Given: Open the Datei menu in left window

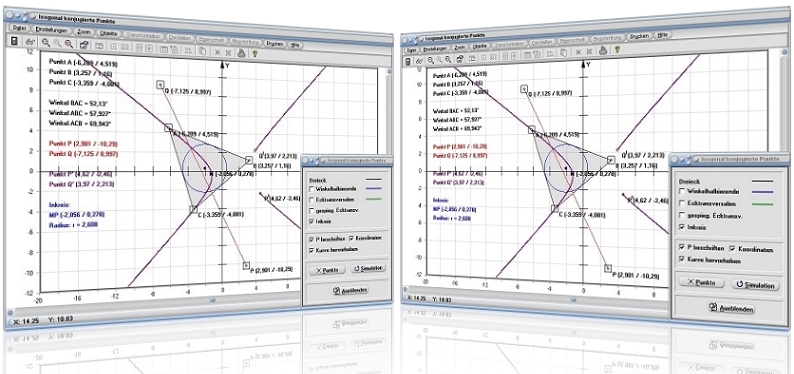Looking at the screenshot, I should coord(19,28).
